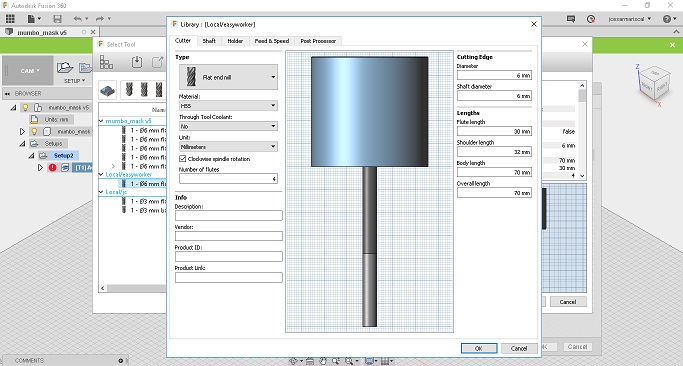This screenshot has height=366, width=683.
Task: Open the Through Tool Coolant dropdown
Action: [x=228, y=126]
